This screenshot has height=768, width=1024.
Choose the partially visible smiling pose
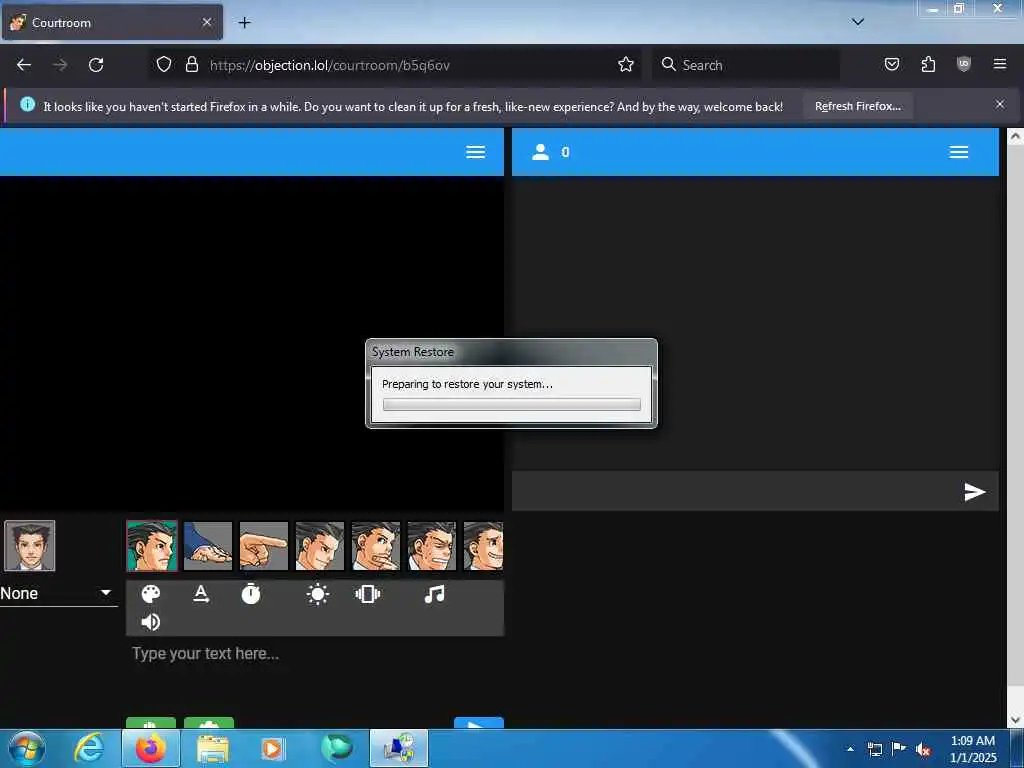(x=483, y=546)
